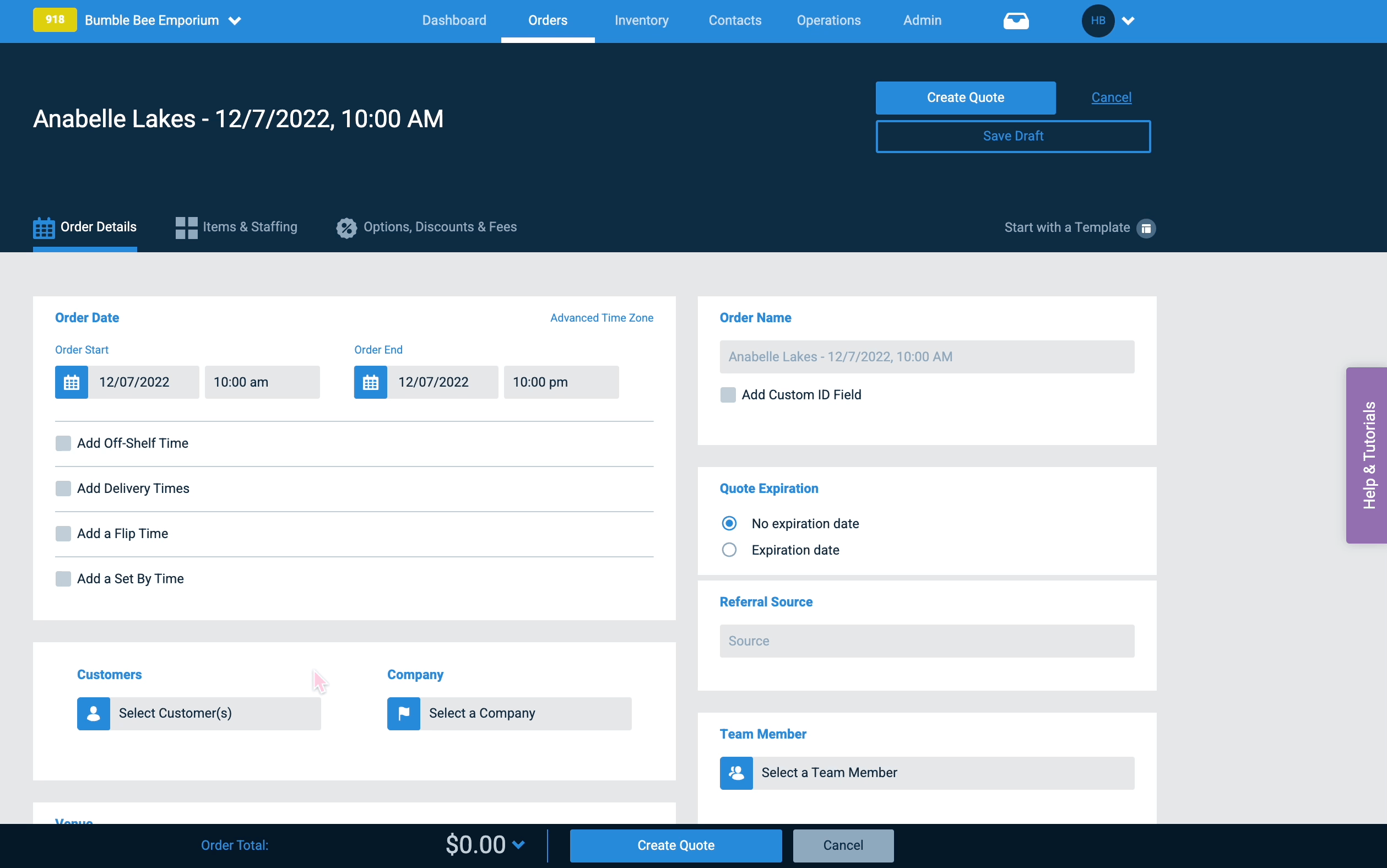Go to the Dashboard menu

(454, 21)
